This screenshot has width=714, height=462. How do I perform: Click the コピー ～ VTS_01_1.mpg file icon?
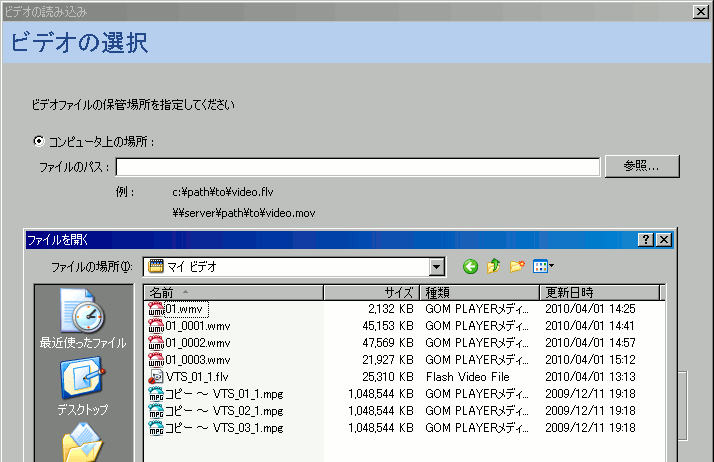point(156,394)
